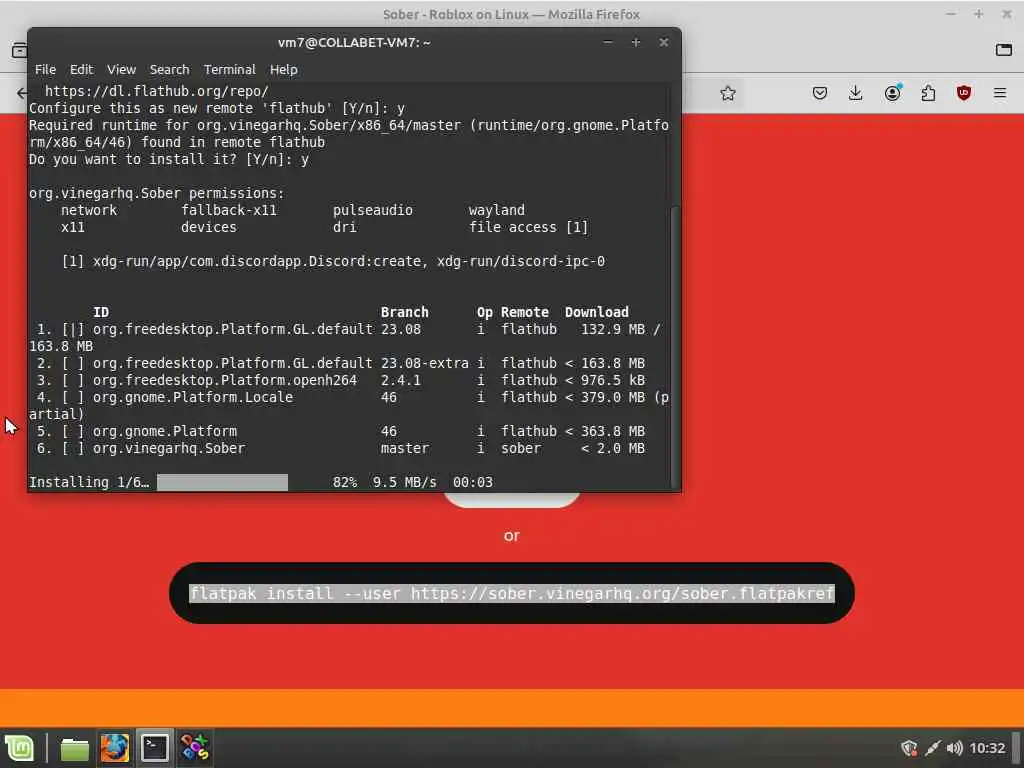Open Firefox hamburger application menu
Screen dimensions: 1024x768
click(x=1000, y=93)
